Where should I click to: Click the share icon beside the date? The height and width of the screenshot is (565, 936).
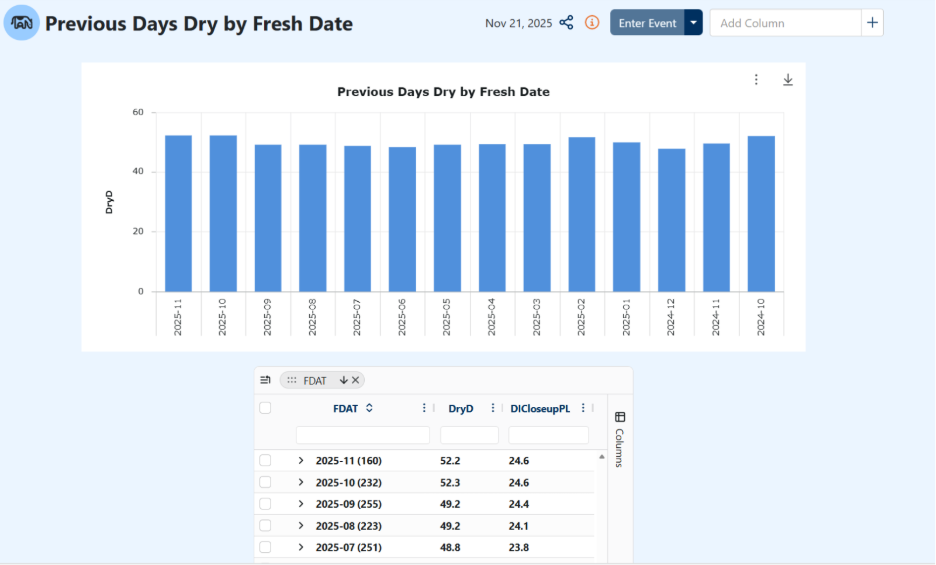coord(566,23)
